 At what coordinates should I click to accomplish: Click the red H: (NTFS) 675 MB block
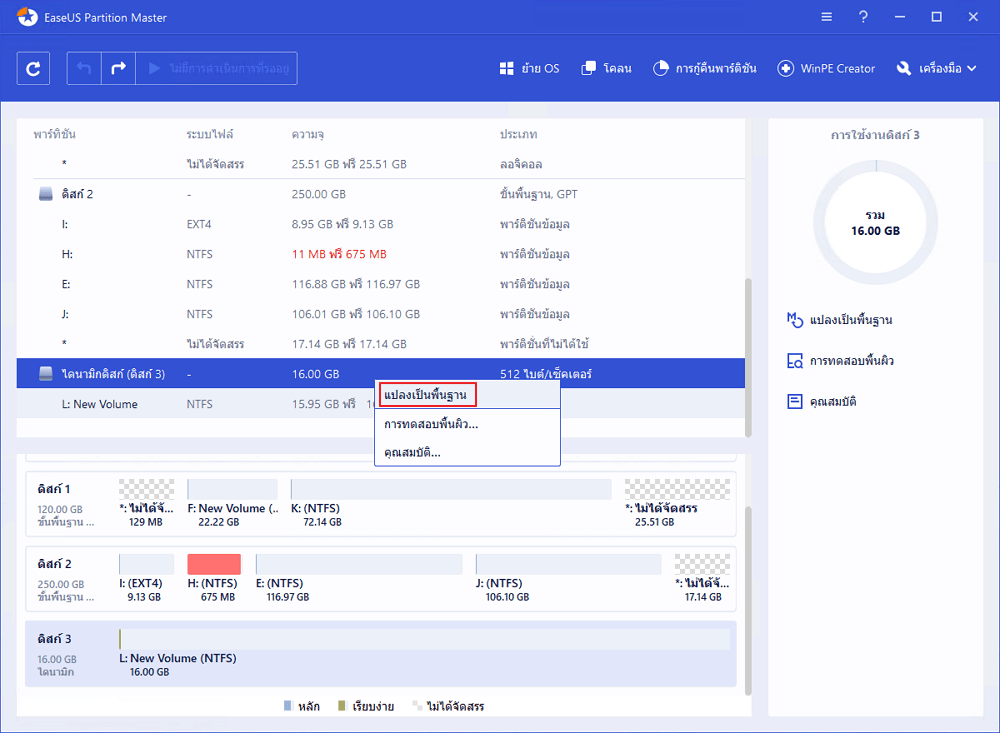[214, 565]
